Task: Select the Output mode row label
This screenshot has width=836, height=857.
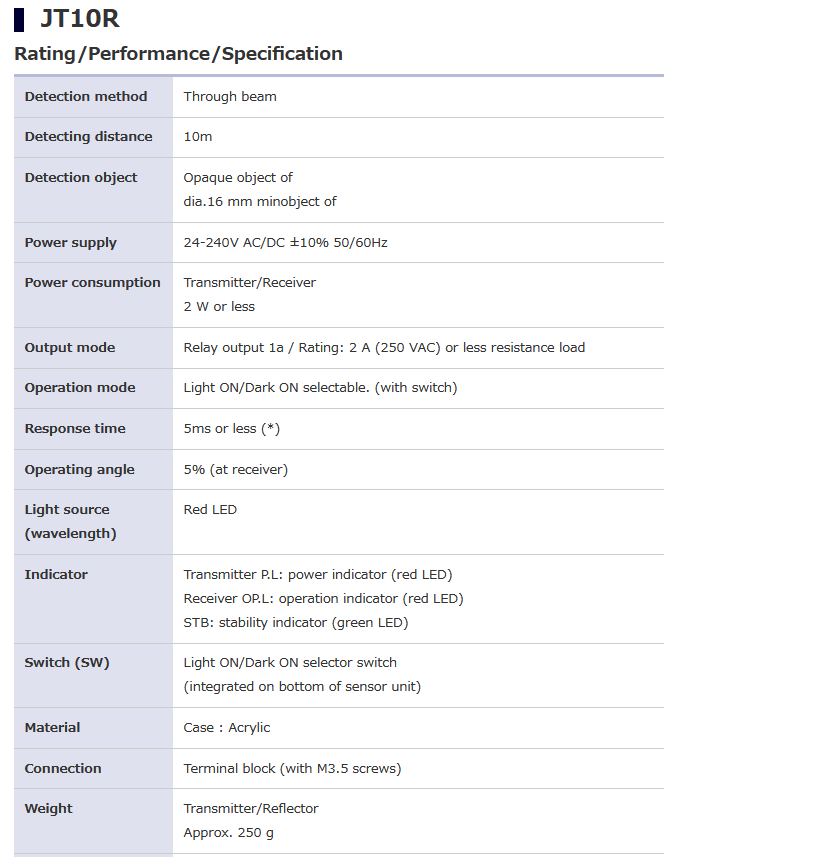Action: point(70,348)
